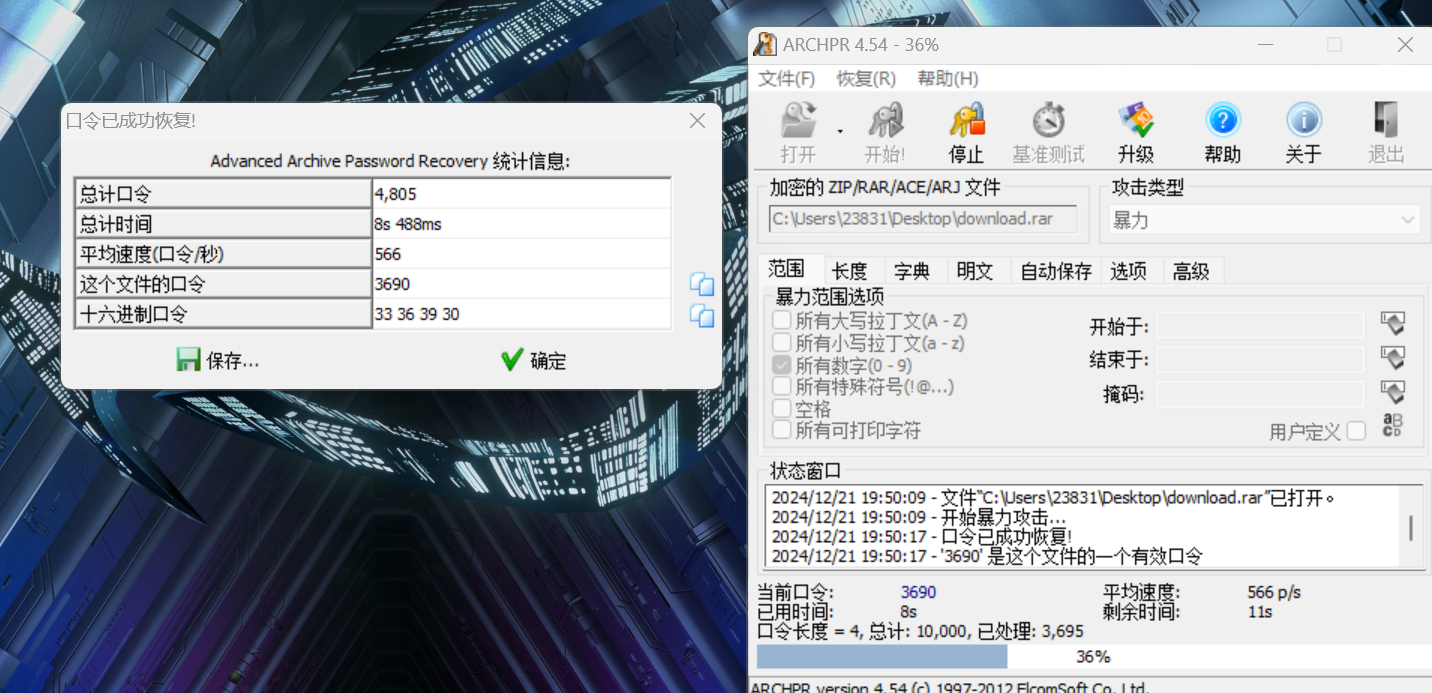
Task: Click the 基准测试 stopwatch icon
Action: (x=1048, y=120)
